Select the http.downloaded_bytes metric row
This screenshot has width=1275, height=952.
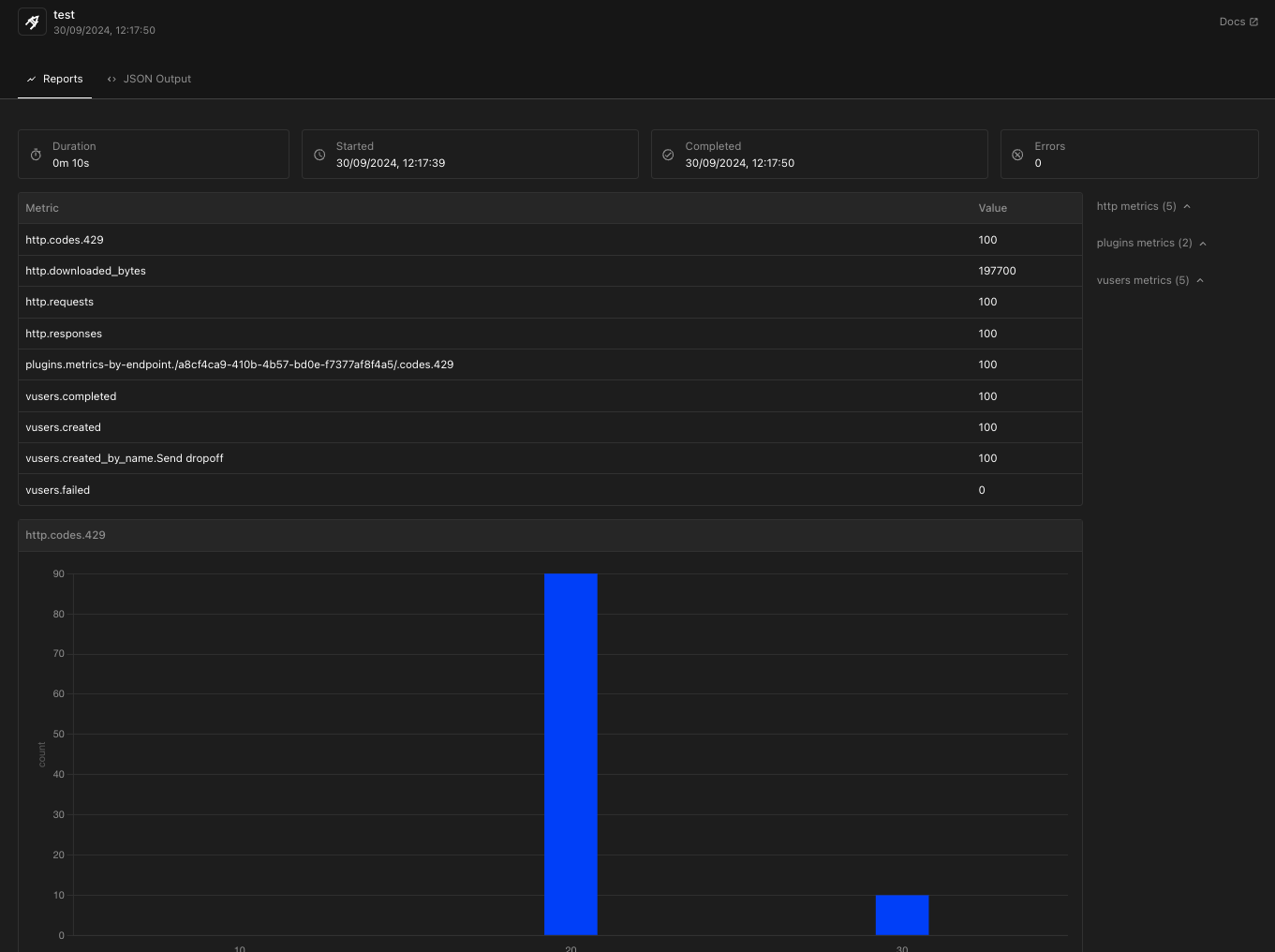(x=550, y=271)
